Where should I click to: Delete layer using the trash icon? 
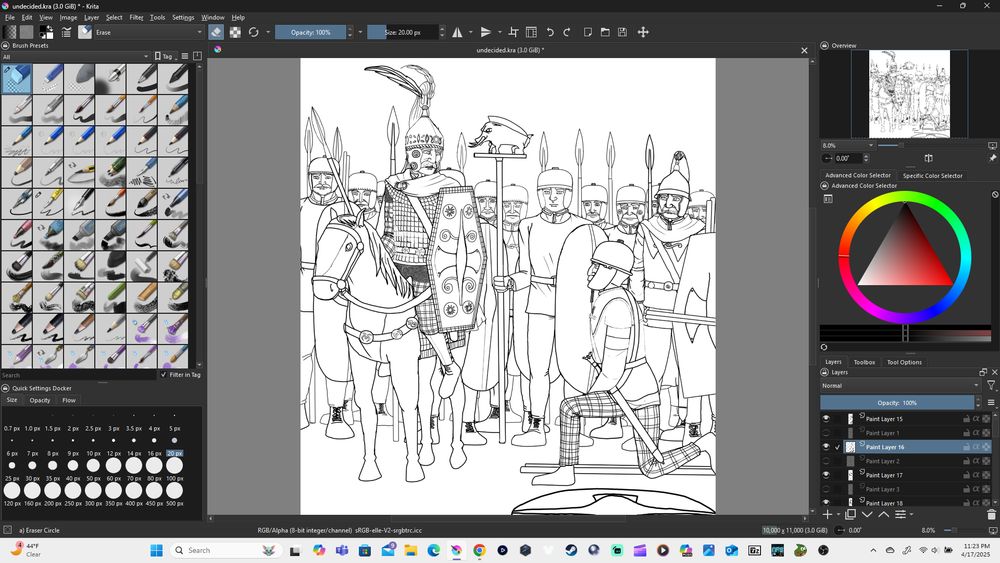991,514
